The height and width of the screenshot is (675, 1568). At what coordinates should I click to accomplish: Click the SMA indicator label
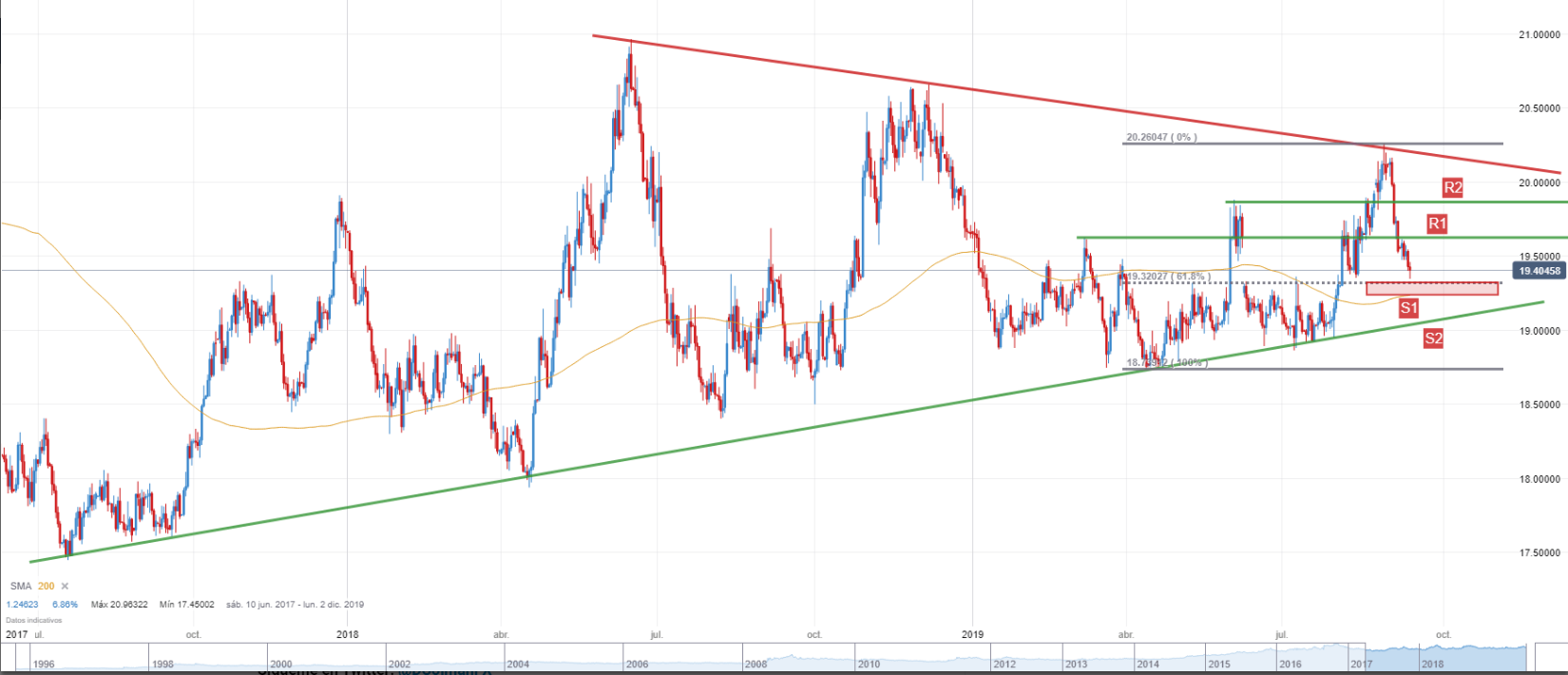(x=21, y=587)
